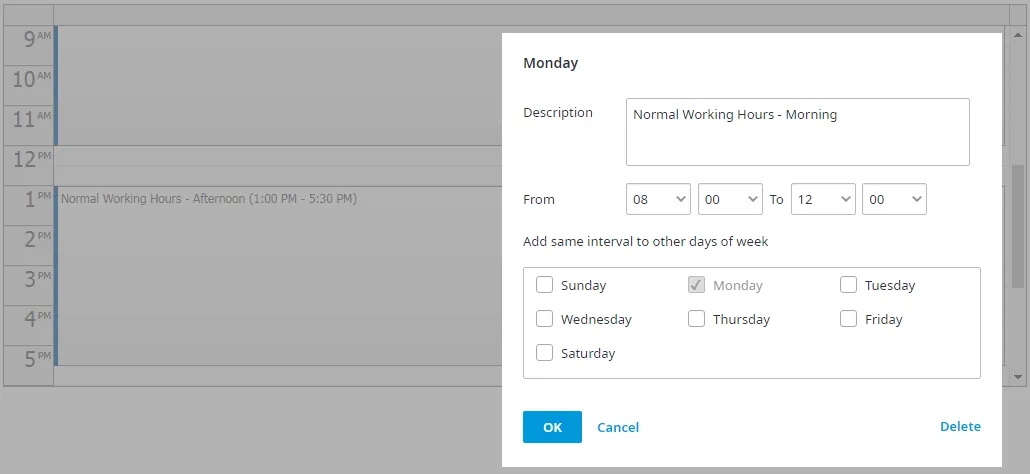Click the Wednesday label text
The image size is (1030, 474).
click(596, 320)
